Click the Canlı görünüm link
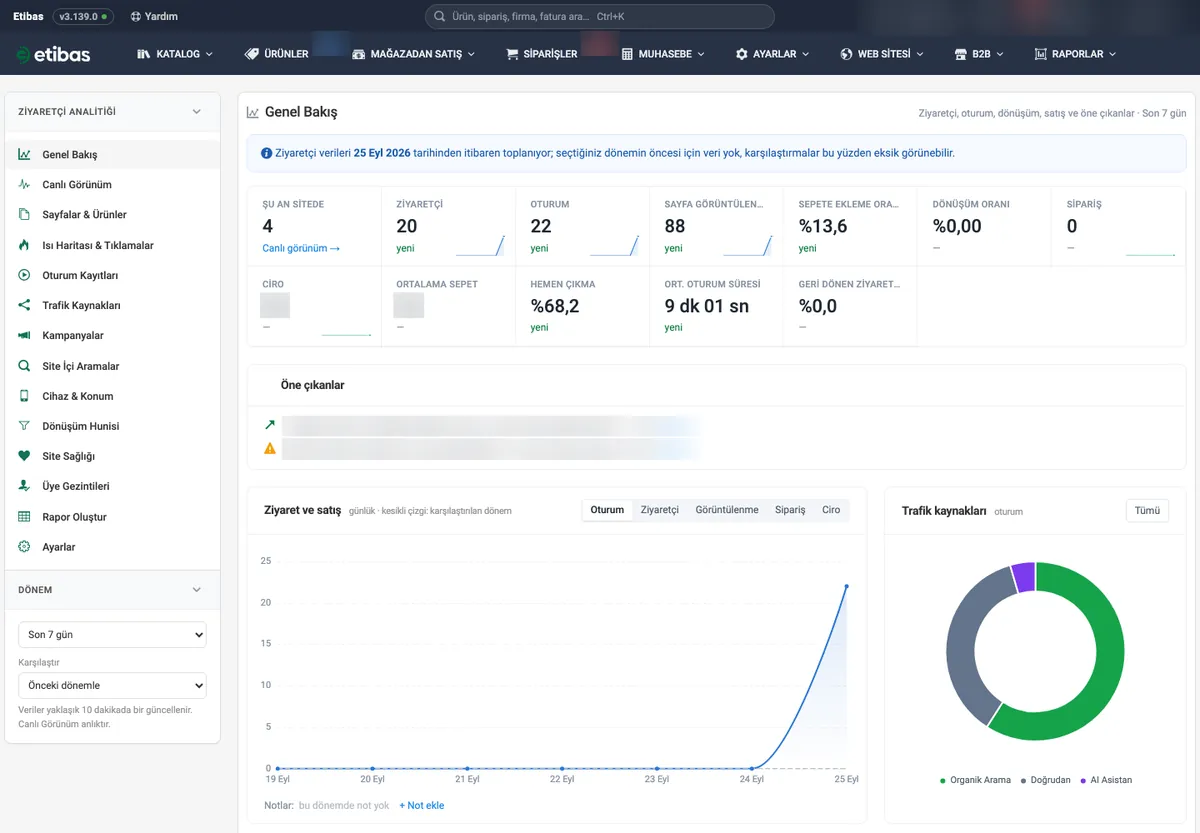 point(301,248)
